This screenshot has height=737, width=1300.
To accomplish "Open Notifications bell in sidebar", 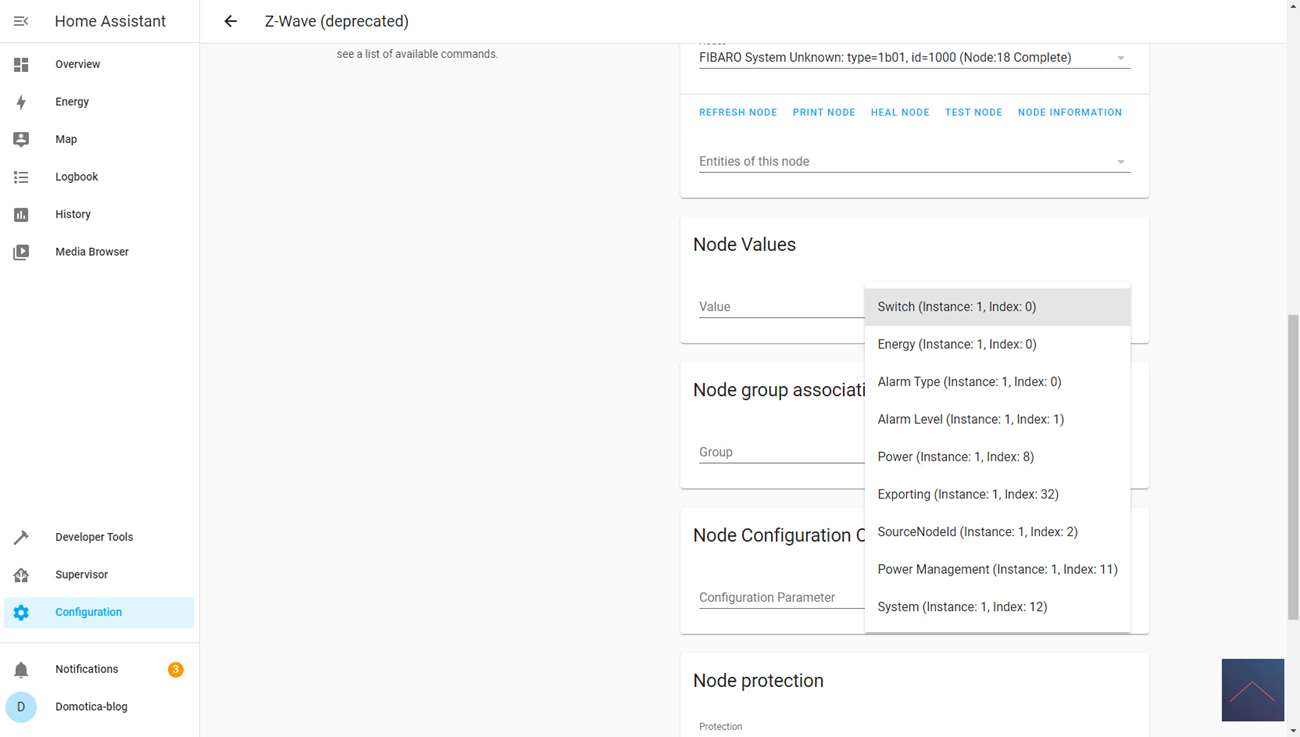I will [x=21, y=670].
